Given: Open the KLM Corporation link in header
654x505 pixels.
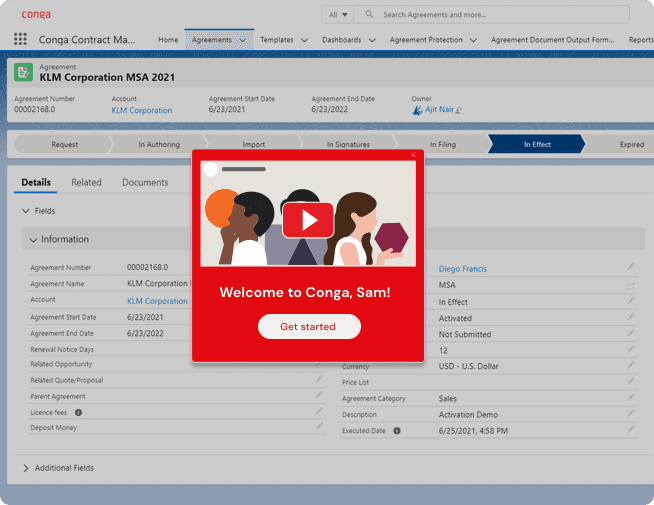Looking at the screenshot, I should click(x=142, y=111).
